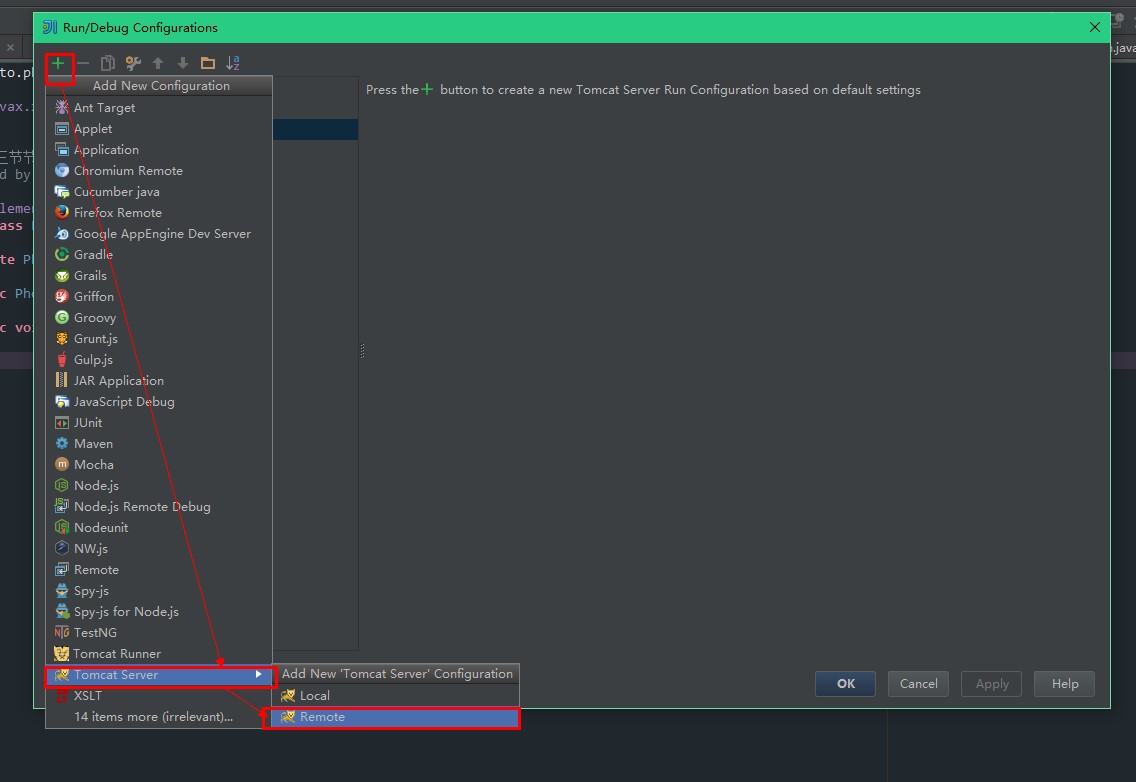
Task: Select the Application configuration type
Action: [159, 149]
